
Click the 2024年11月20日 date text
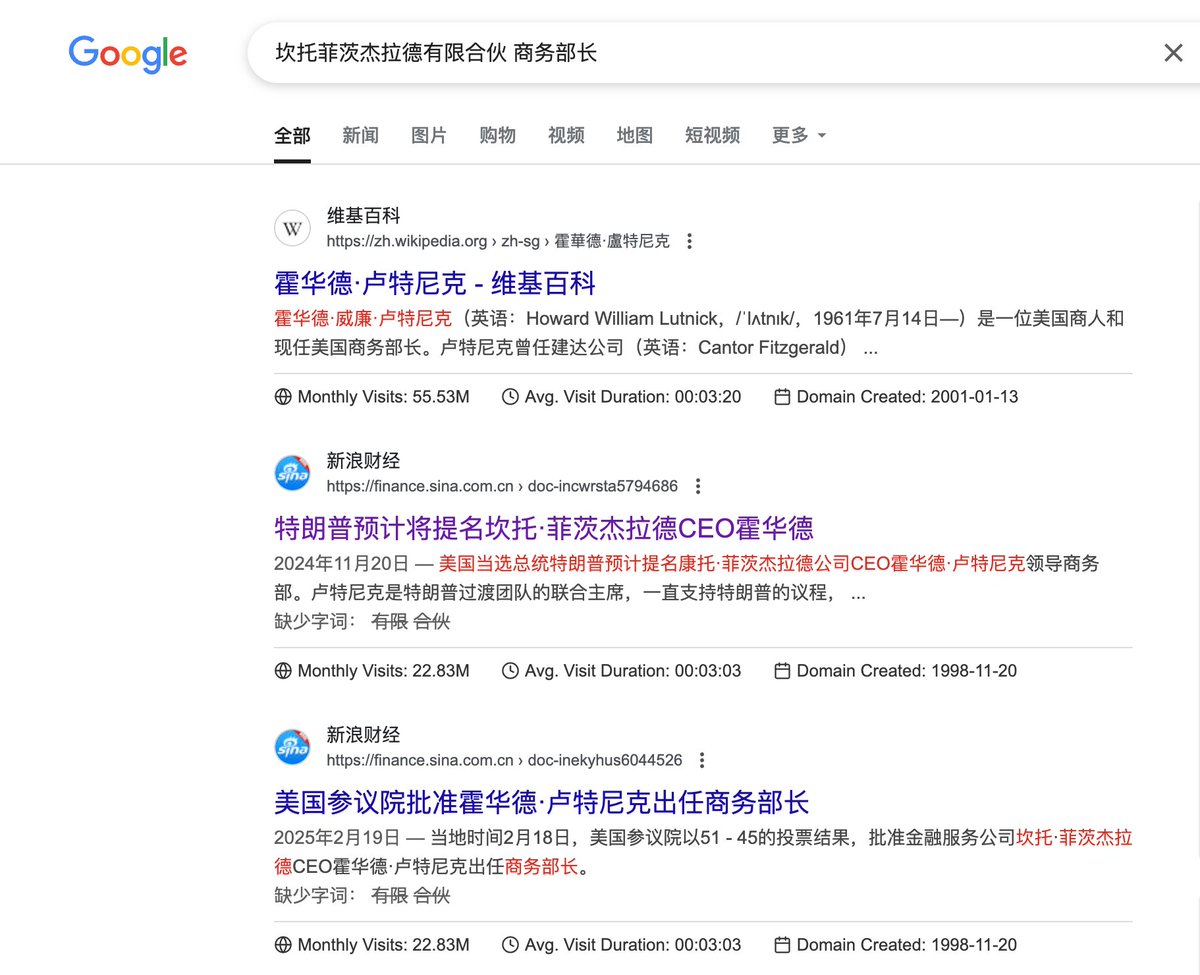point(341,564)
